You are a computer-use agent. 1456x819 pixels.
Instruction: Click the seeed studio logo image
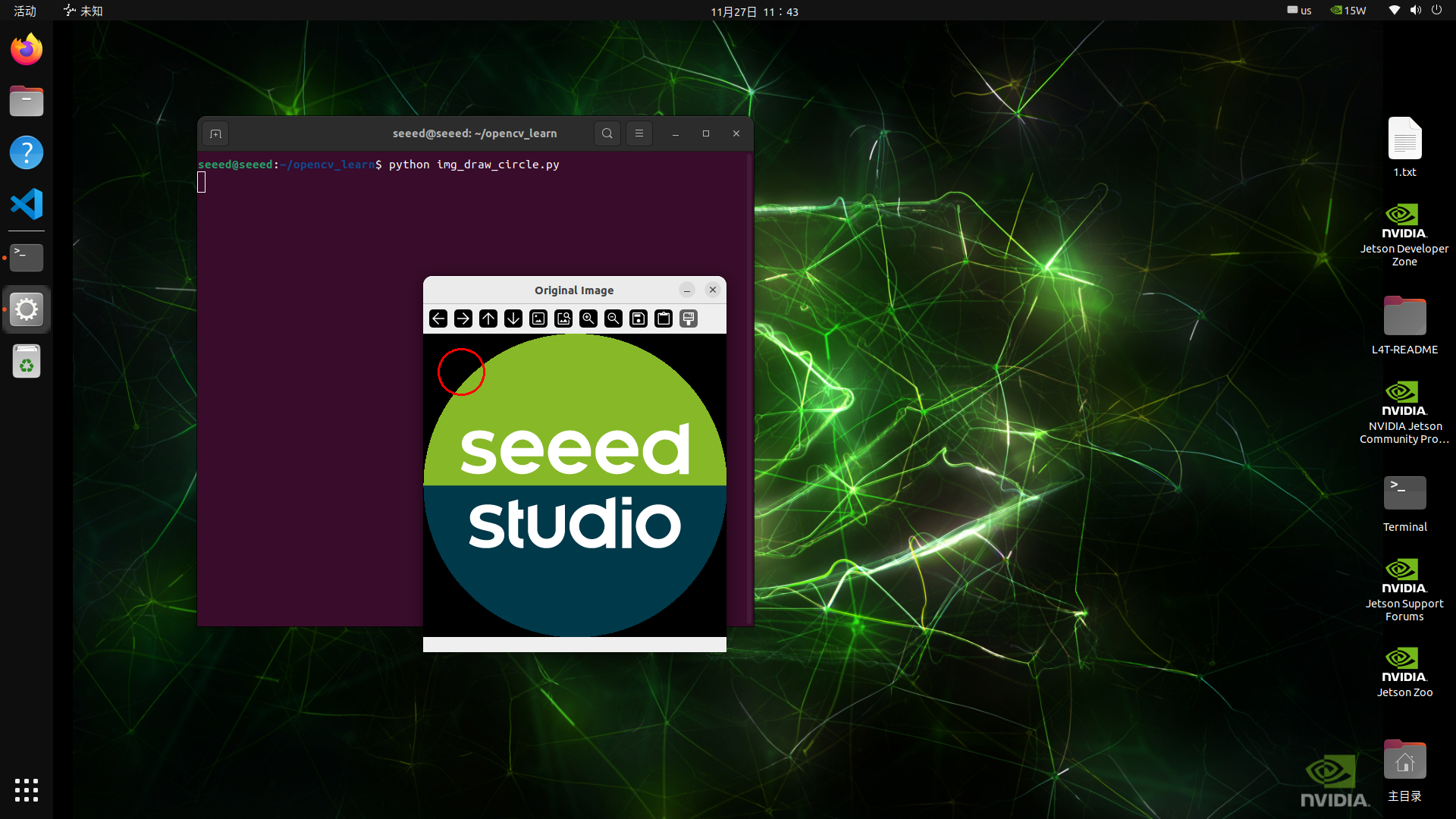pyautogui.click(x=575, y=485)
